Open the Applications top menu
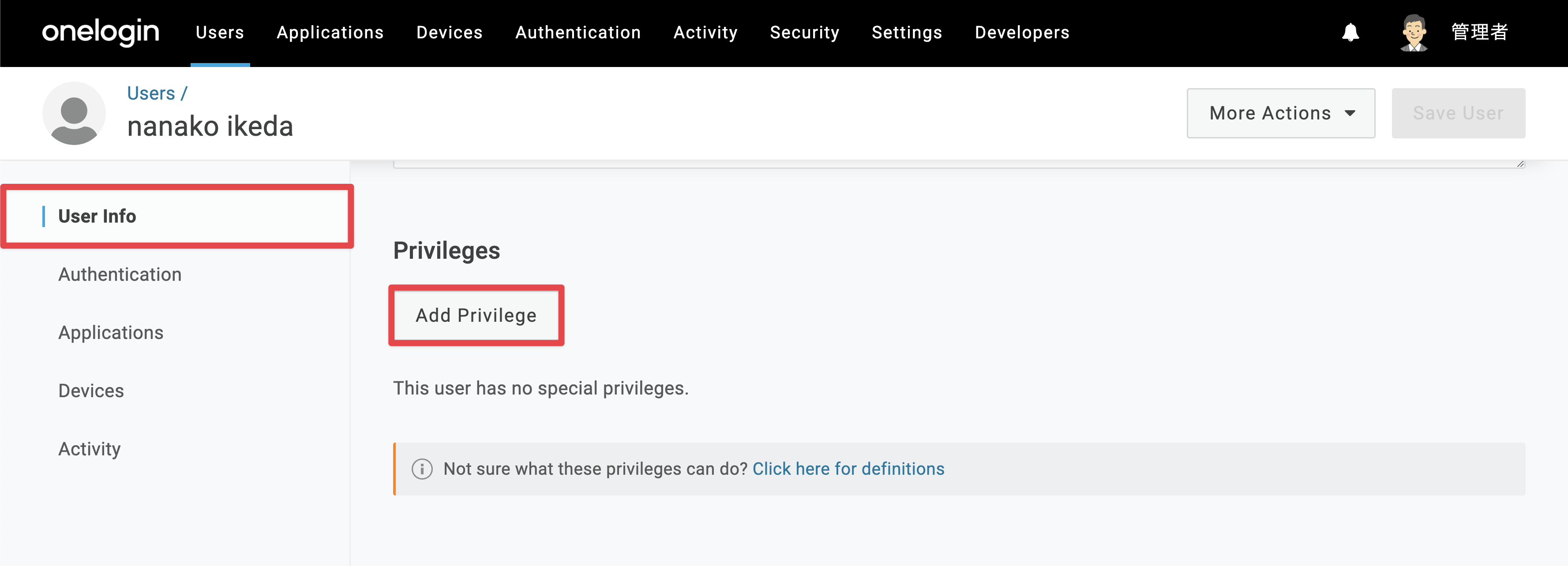 [330, 32]
